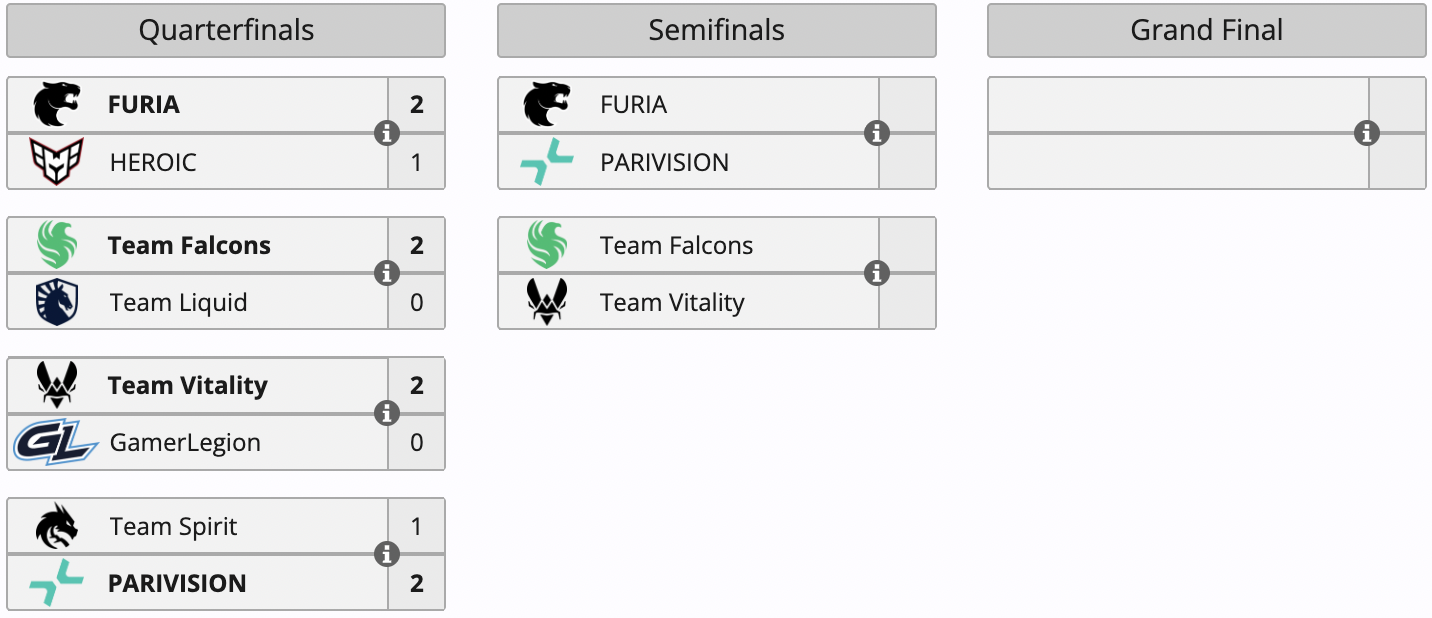The height and width of the screenshot is (618, 1432).
Task: Open info for Team Falcons vs Team Liquid
Action: pos(387,273)
